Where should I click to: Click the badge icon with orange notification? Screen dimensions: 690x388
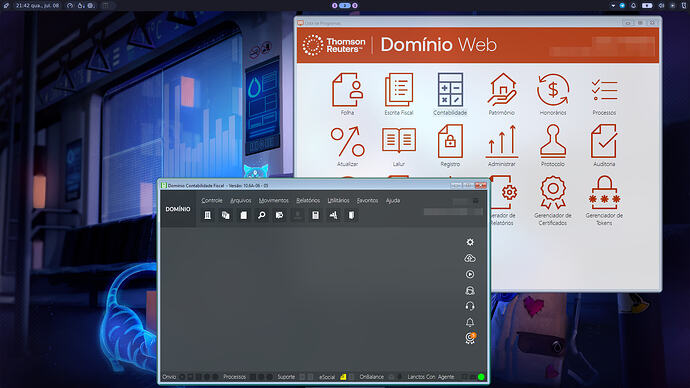(x=470, y=338)
